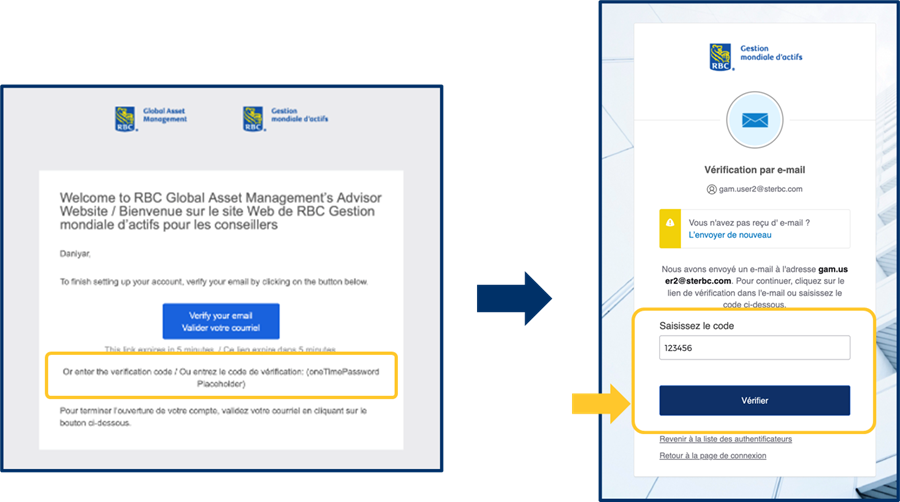This screenshot has height=502, width=900.
Task: Click the verification code placeholder text in email
Action: tap(221, 378)
